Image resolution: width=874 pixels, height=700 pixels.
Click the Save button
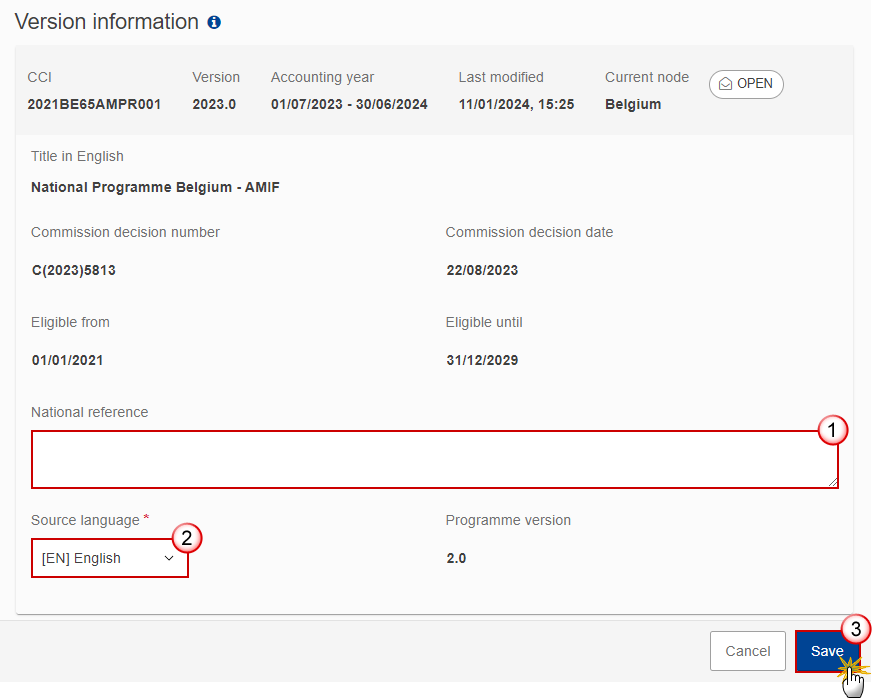click(x=827, y=651)
